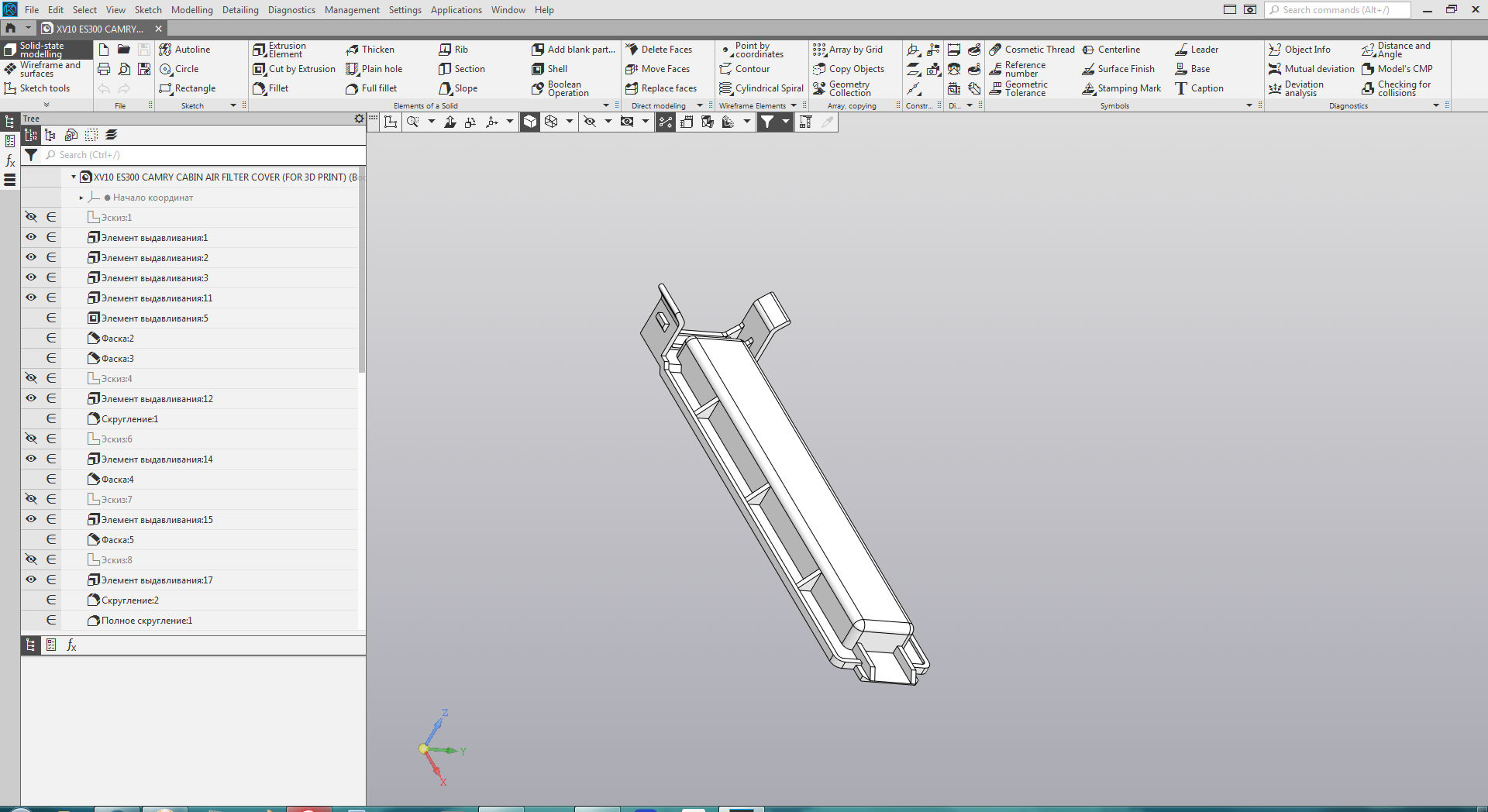This screenshot has height=812, width=1488.
Task: Toggle visibility of Элемент выдавливания:17
Action: coord(31,580)
